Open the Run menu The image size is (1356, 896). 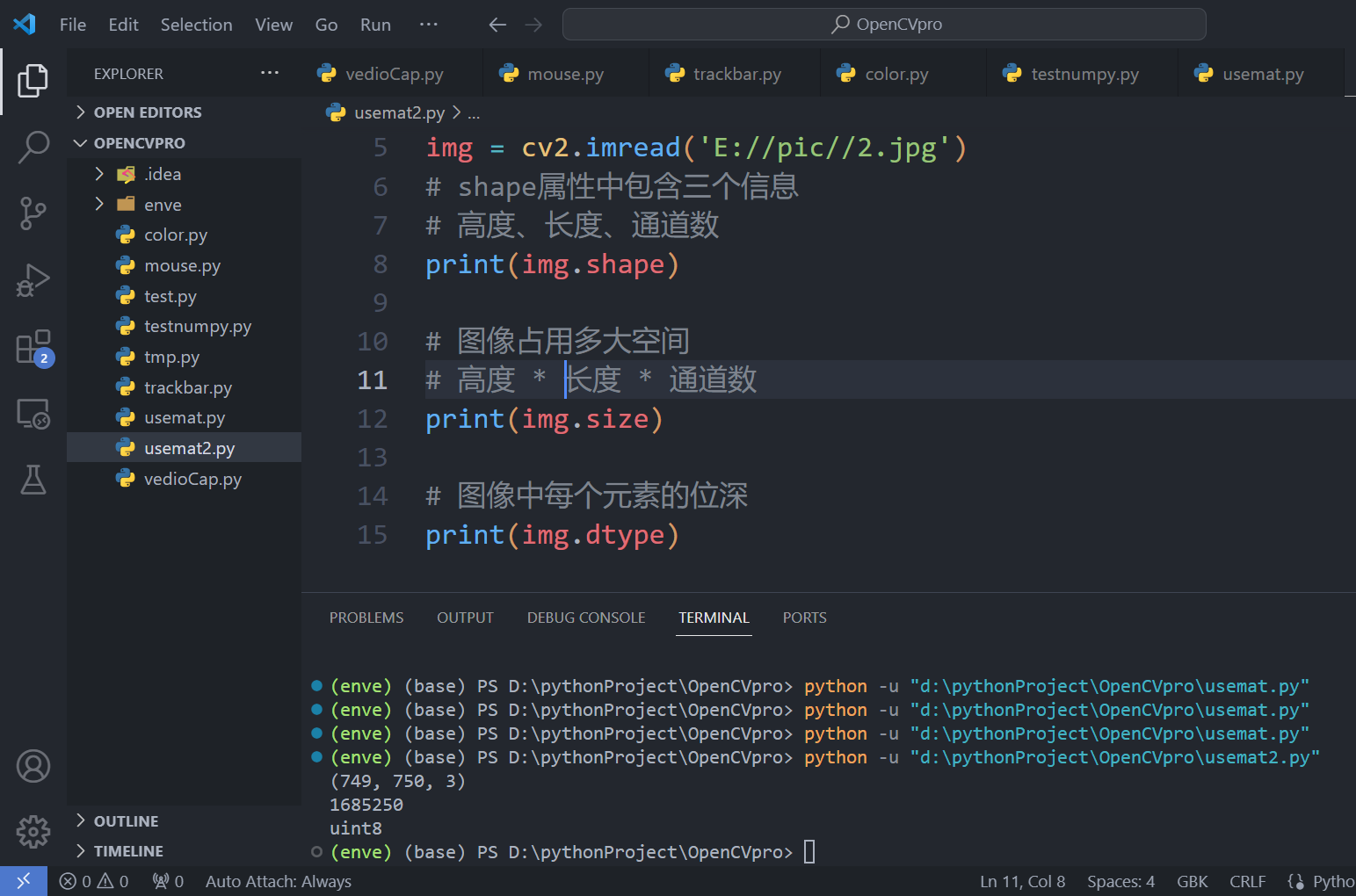click(x=376, y=25)
